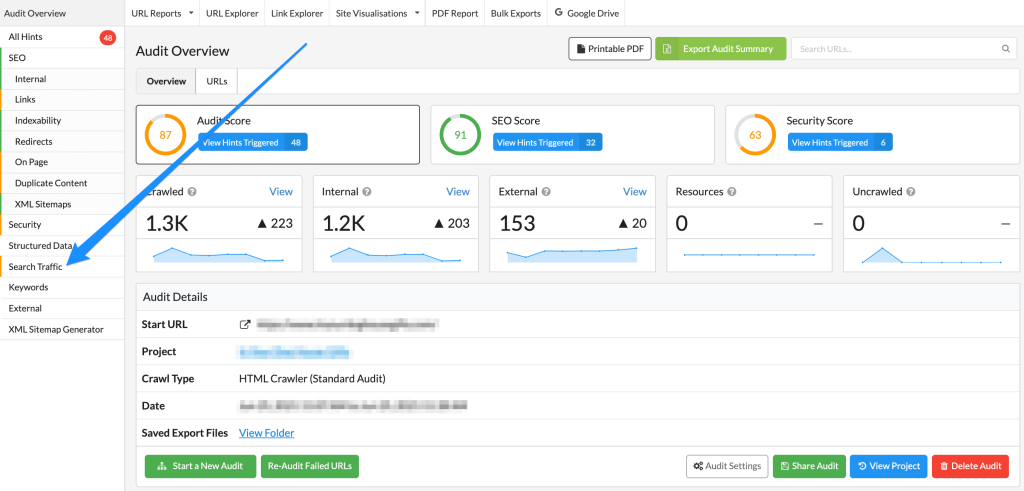Expand the Site Visualisations dropdown
The height and width of the screenshot is (491, 1024).
coord(377,13)
